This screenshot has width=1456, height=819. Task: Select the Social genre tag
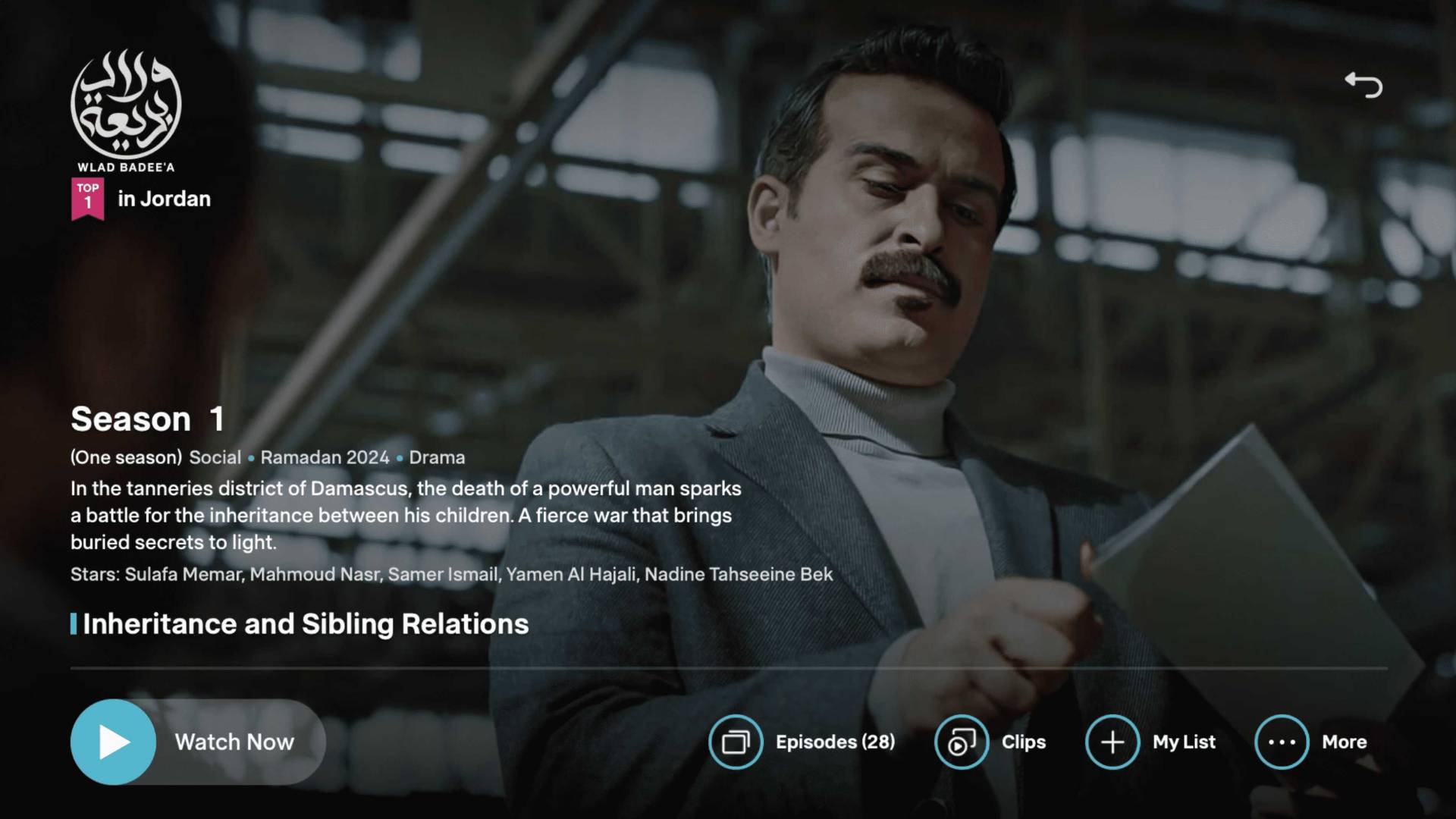(215, 457)
